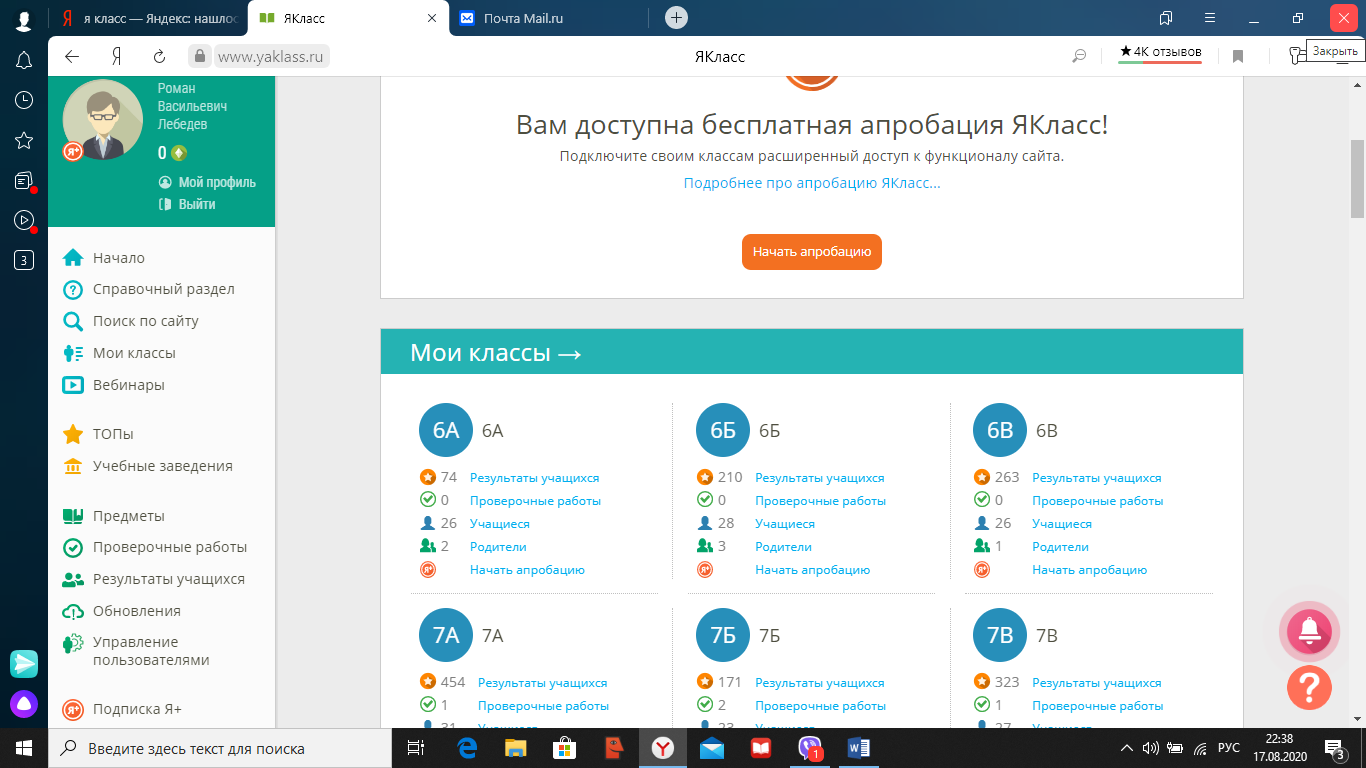The image size is (1366, 768).
Task: Click the browser page reload icon
Action: (159, 56)
